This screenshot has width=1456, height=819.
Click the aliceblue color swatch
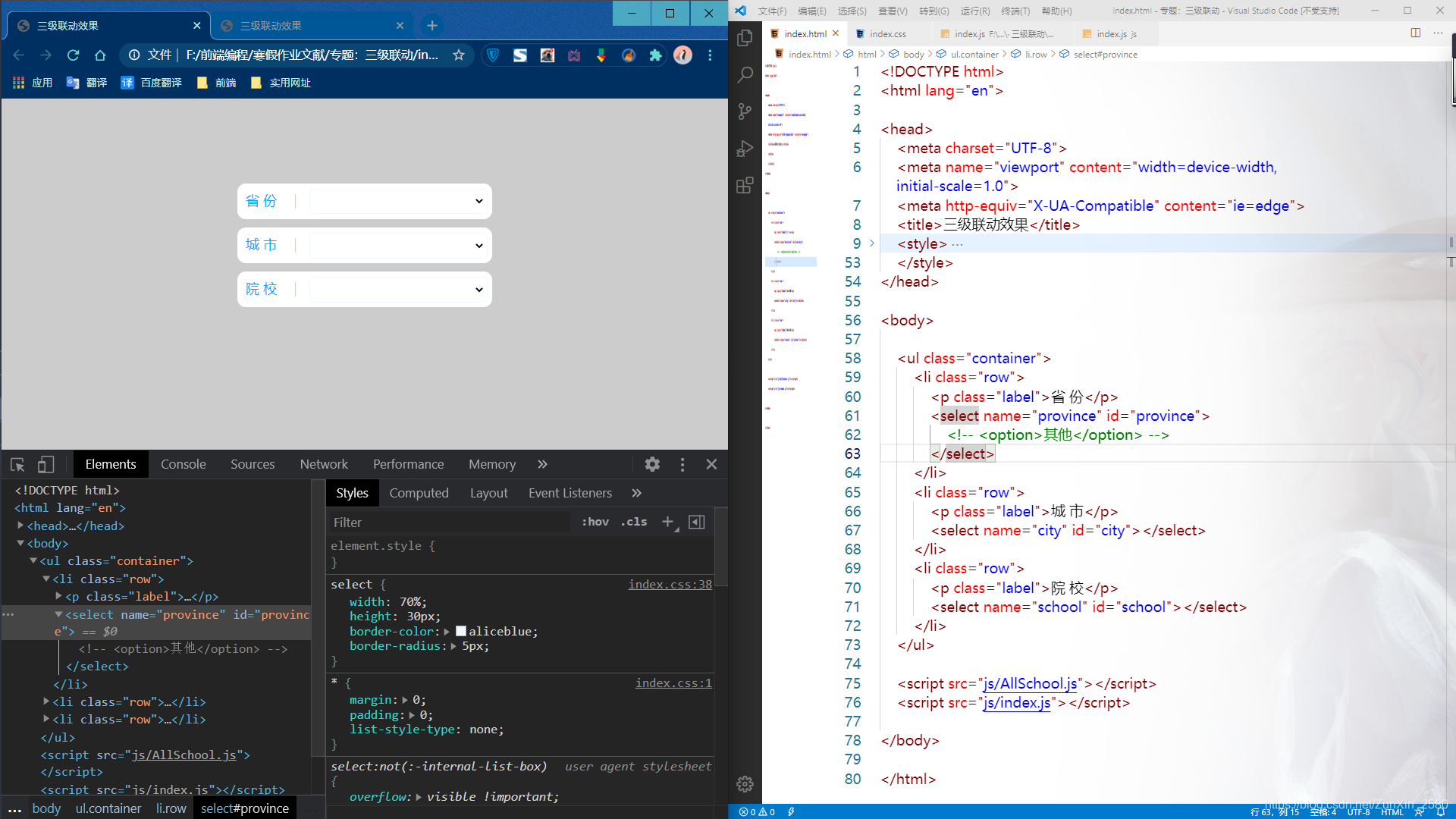(460, 632)
